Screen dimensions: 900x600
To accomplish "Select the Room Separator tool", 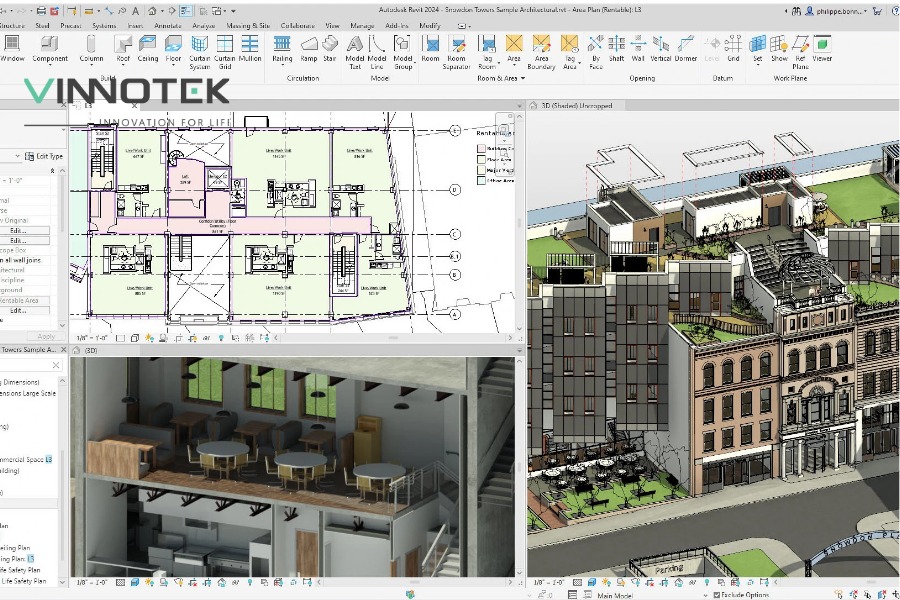I will pyautogui.click(x=457, y=52).
